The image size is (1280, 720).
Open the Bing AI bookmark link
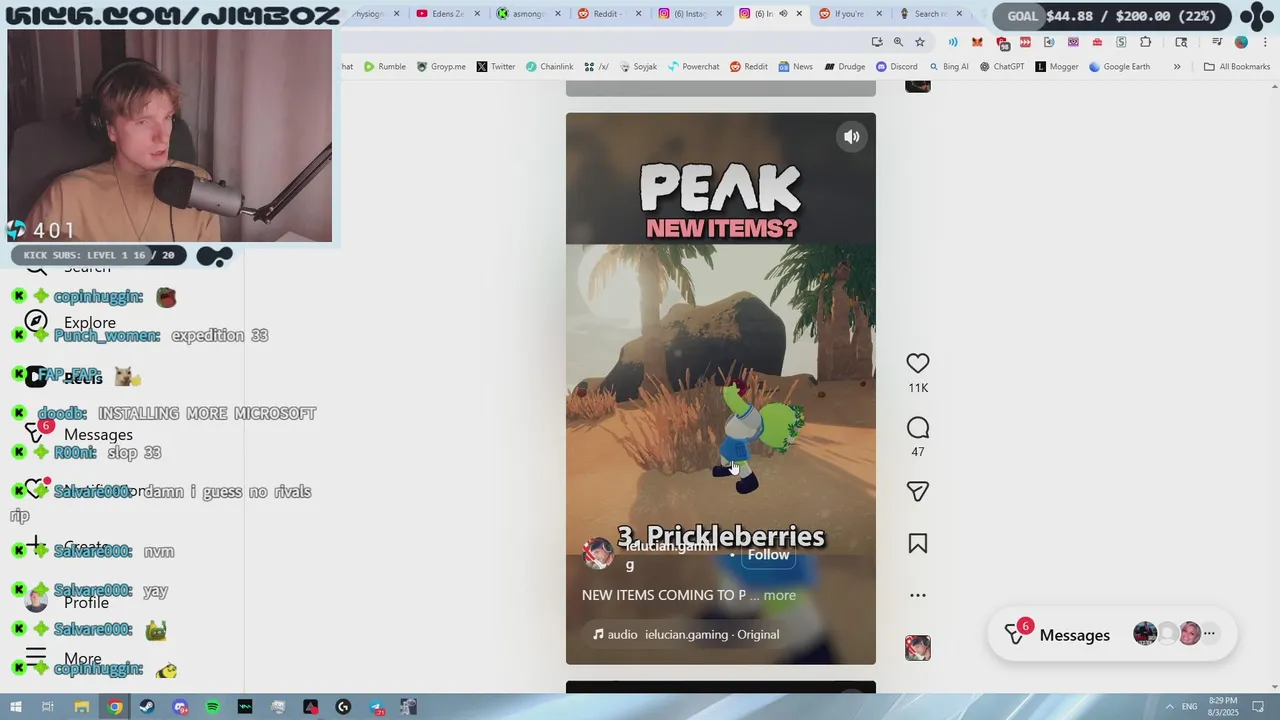click(x=949, y=67)
